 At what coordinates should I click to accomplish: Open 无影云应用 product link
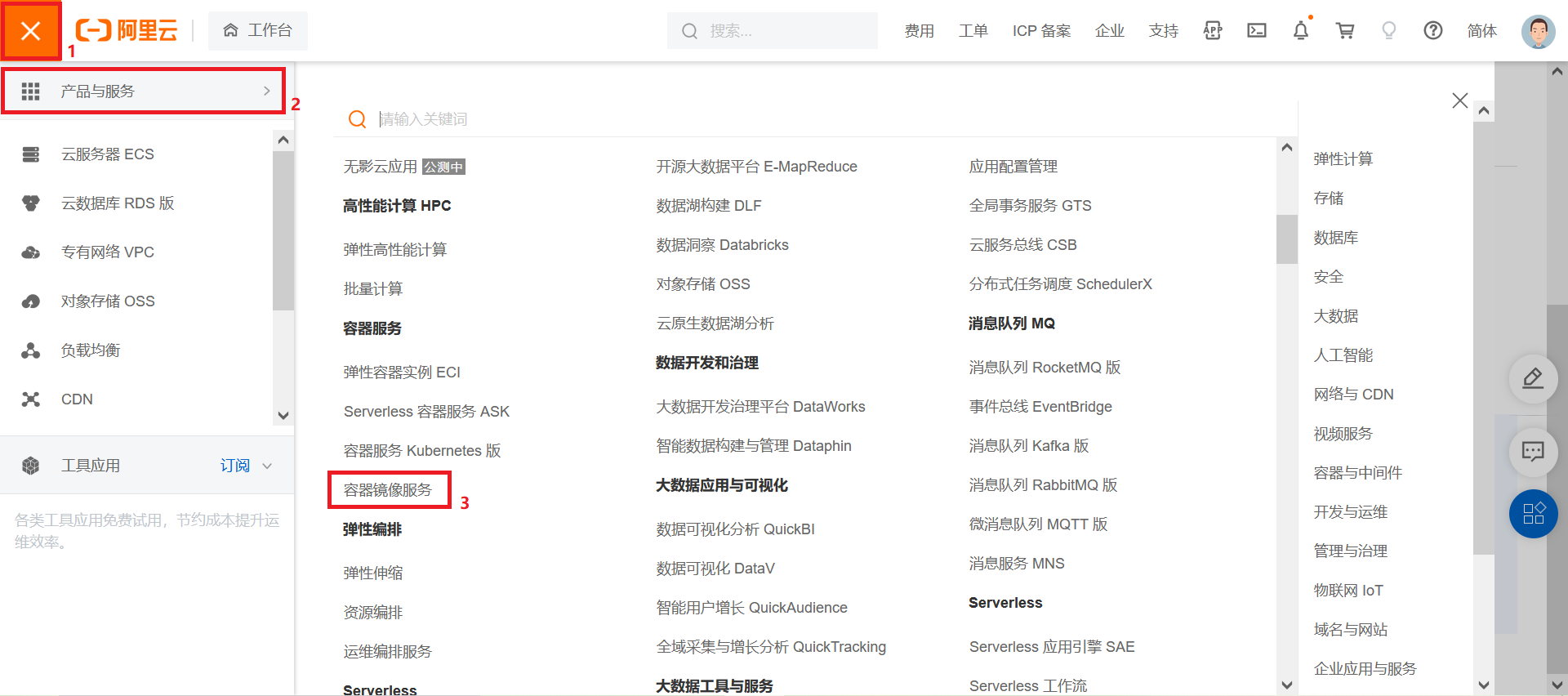[x=380, y=167]
